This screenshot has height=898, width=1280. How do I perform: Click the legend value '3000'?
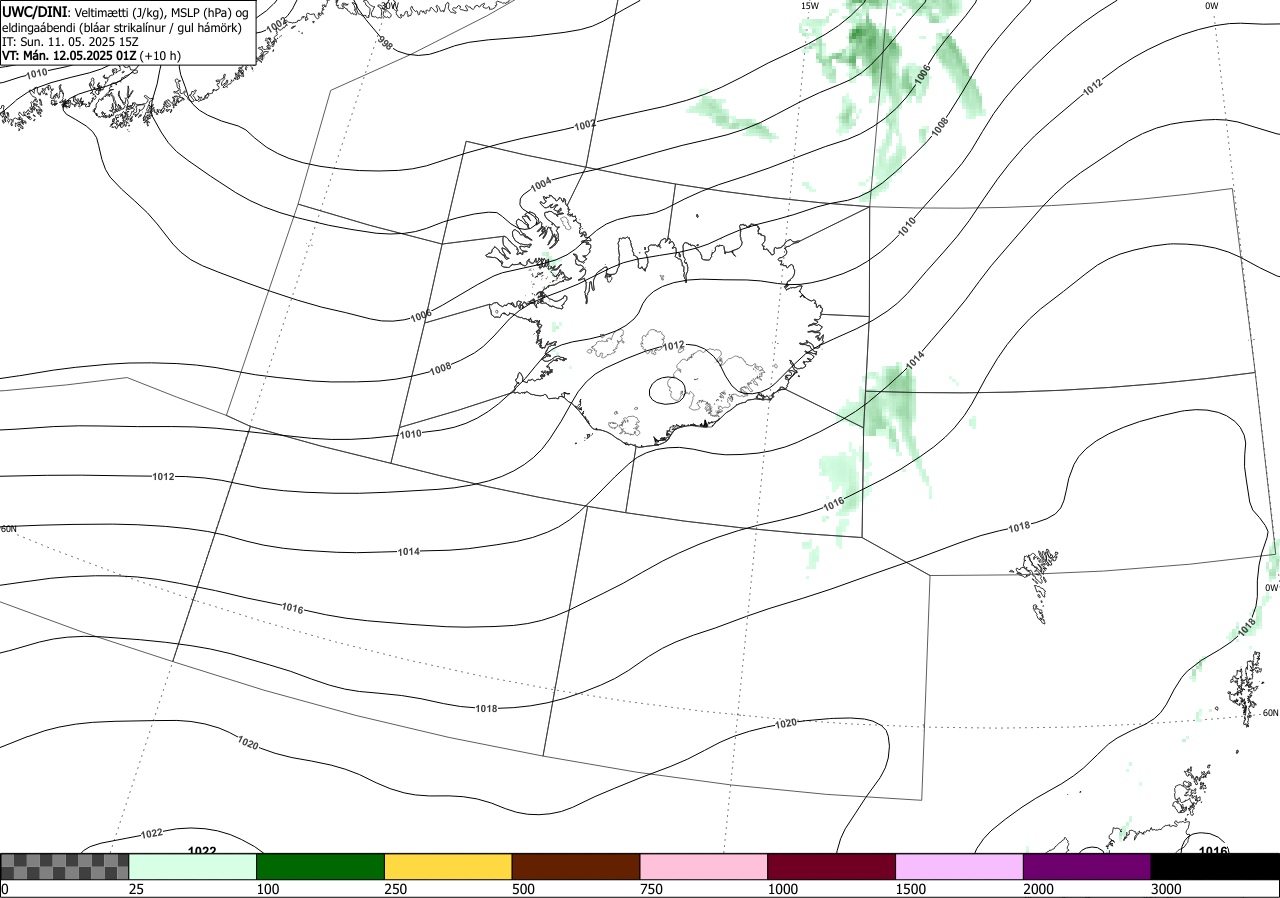(1166, 889)
